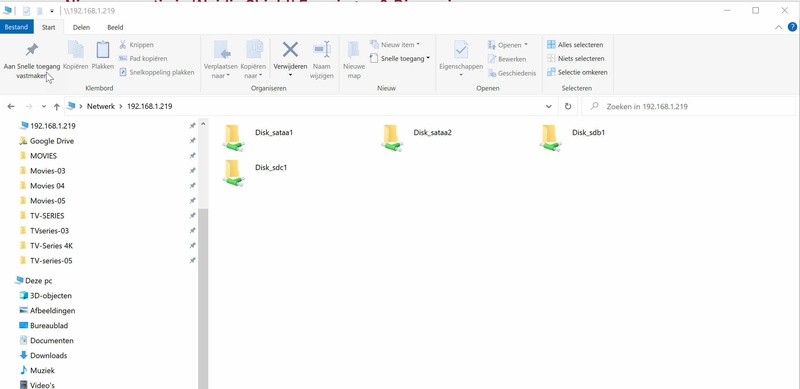The image size is (800, 389).
Task: Open the Nieuw item dropdown
Action: pos(395,45)
